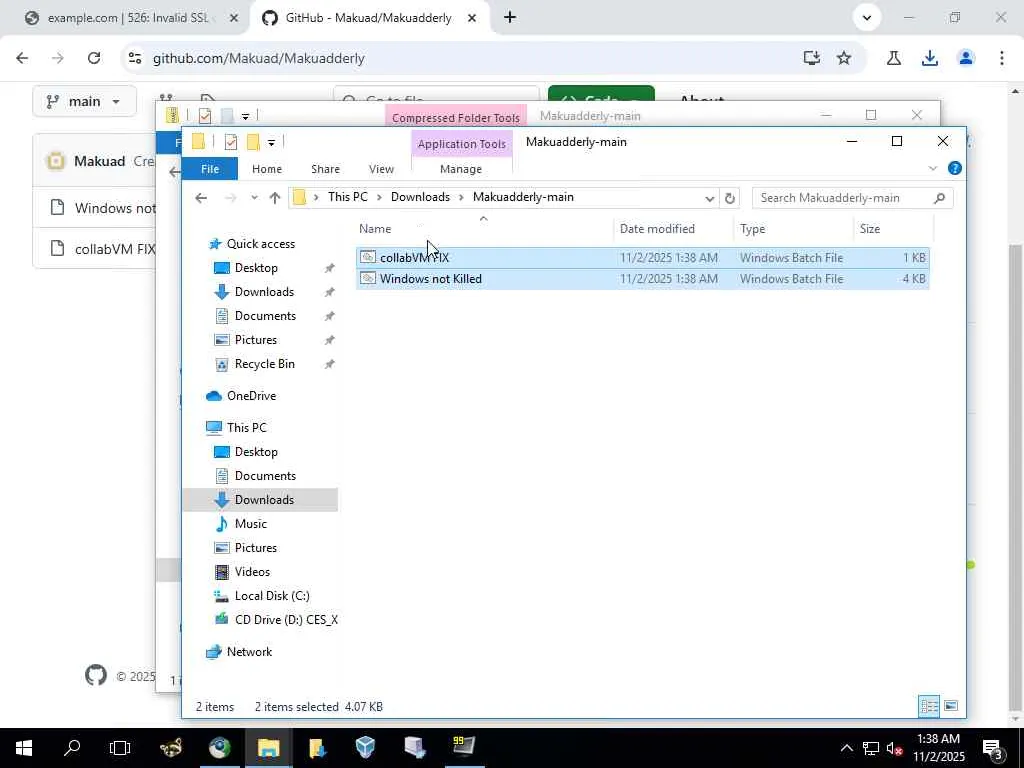Image resolution: width=1024 pixels, height=768 pixels.
Task: Close the GitHub Makuad/Makuadderly browser tab
Action: click(x=472, y=18)
